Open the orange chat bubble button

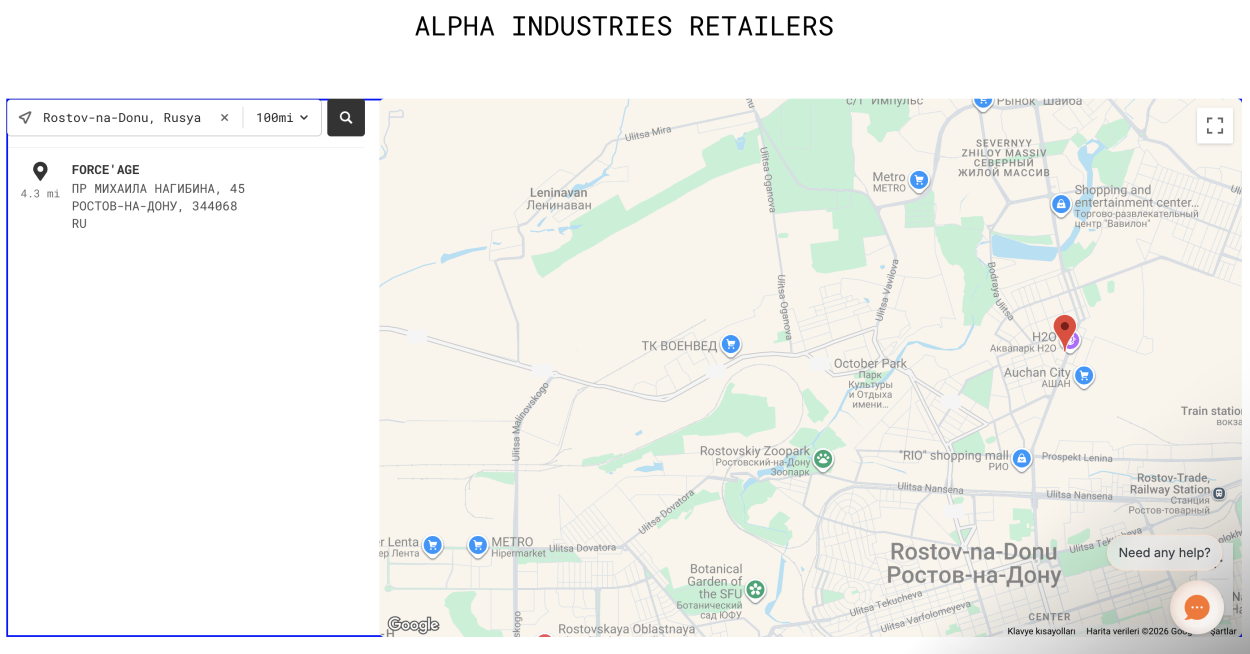tap(1197, 607)
